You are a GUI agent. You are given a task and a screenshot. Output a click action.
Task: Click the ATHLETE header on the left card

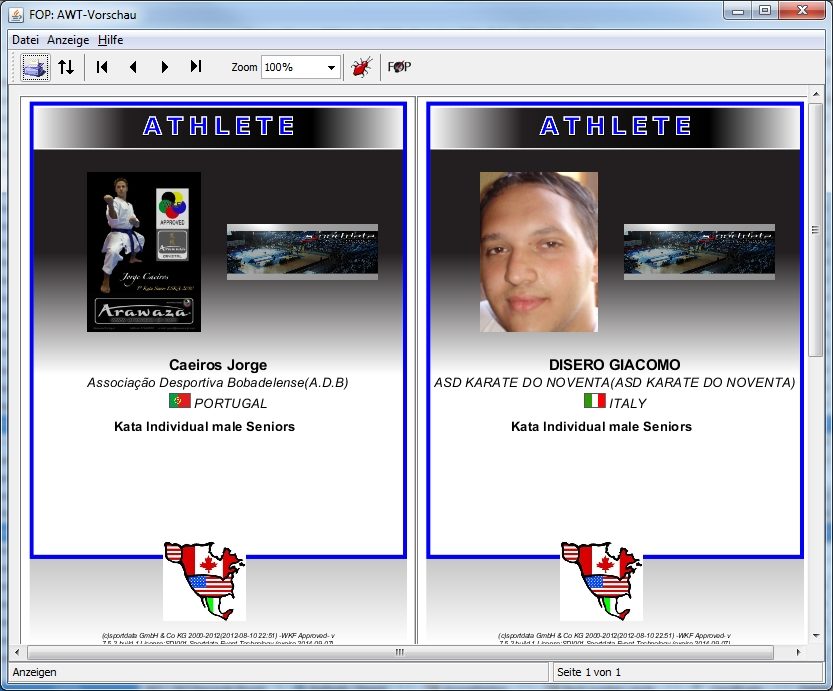point(218,126)
